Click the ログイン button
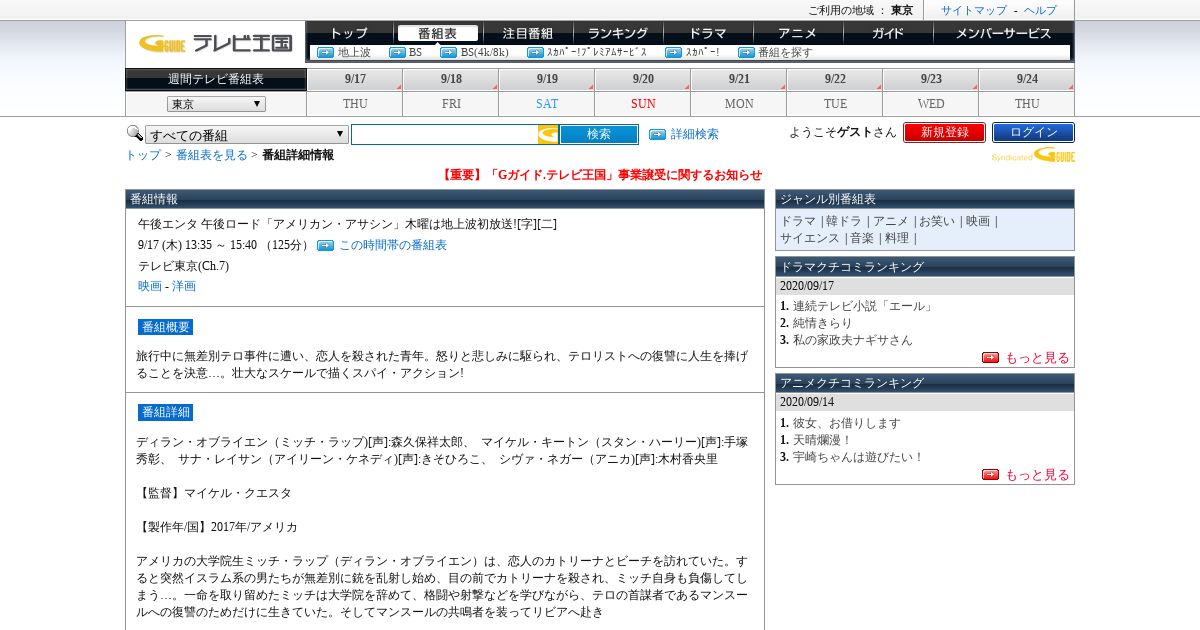 1033,132
